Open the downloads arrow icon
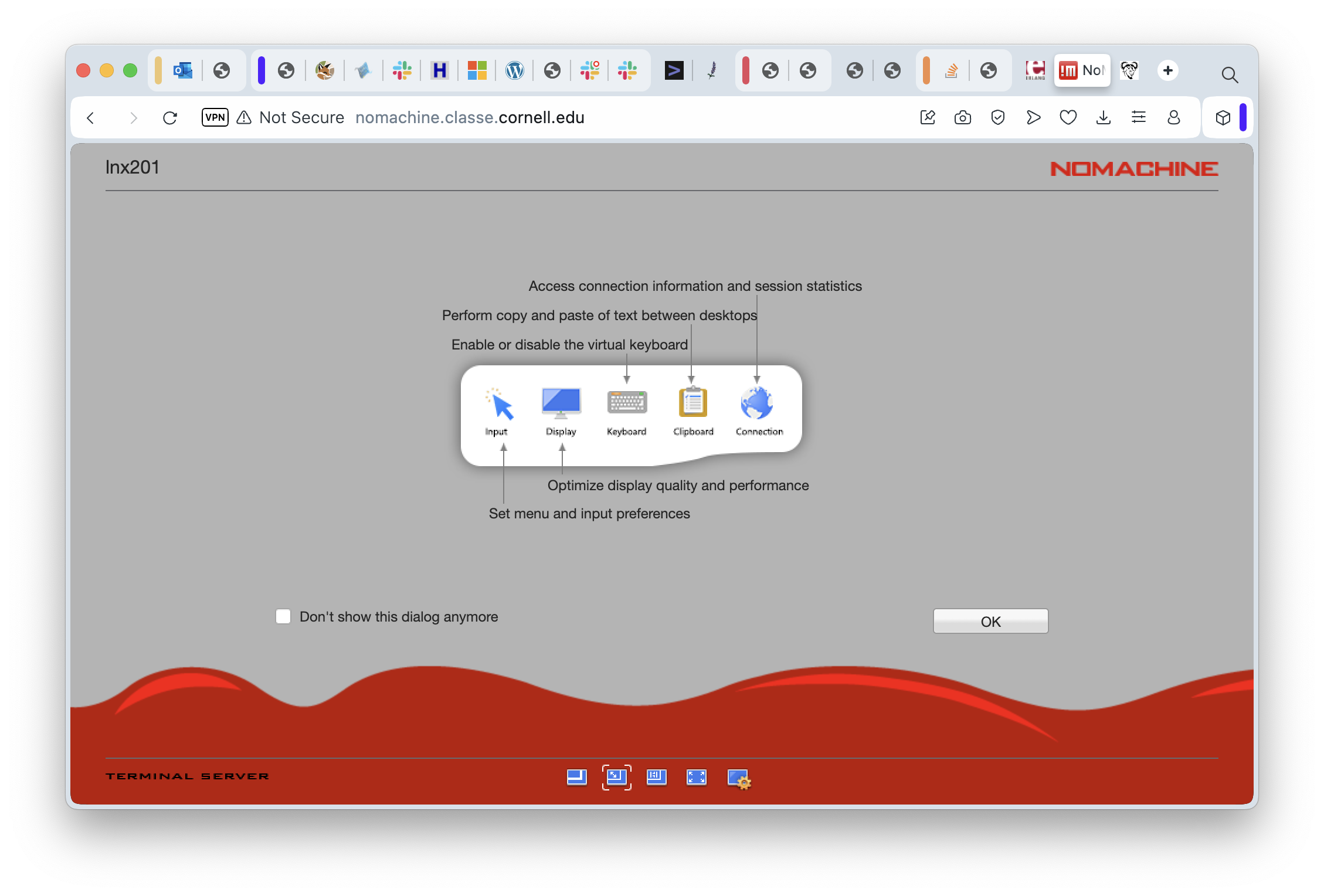The height and width of the screenshot is (896, 1324). (x=1103, y=118)
